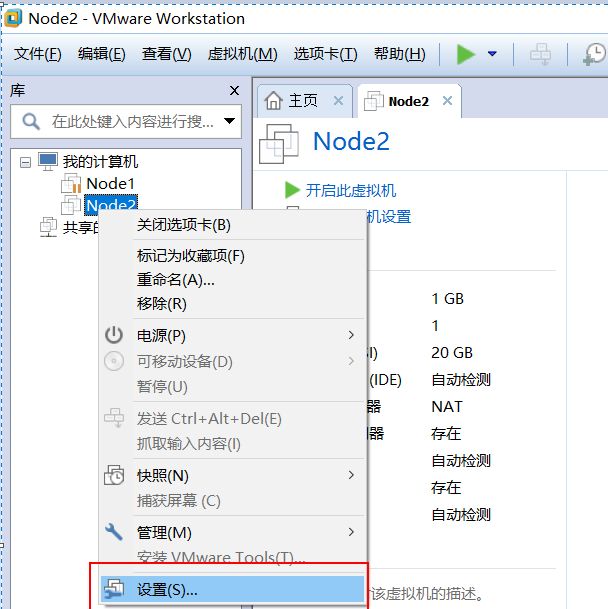The height and width of the screenshot is (609, 608).
Task: Open the library search filter dropdown arrow
Action: click(230, 121)
